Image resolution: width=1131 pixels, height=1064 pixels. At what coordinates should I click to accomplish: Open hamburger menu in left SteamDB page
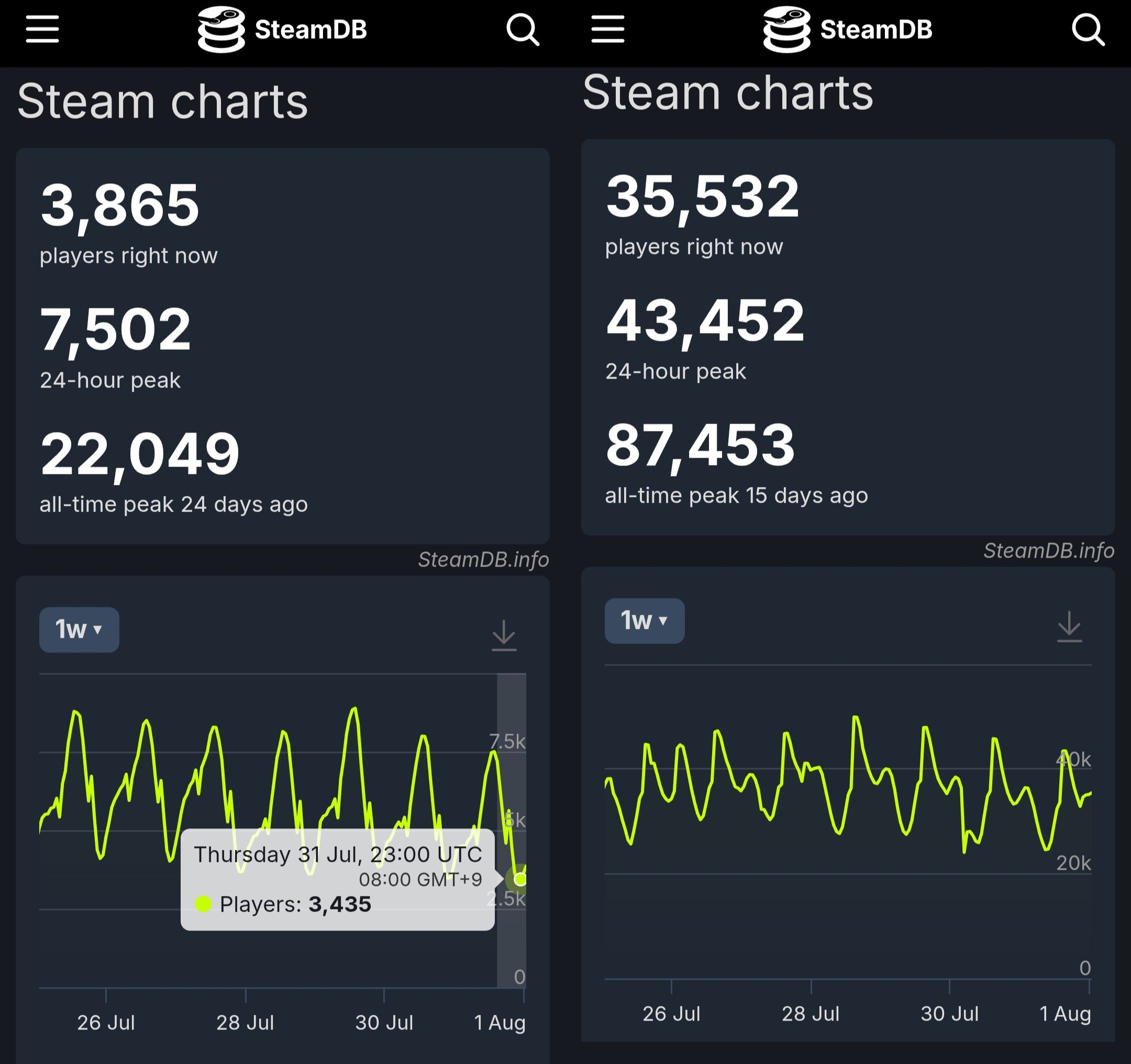[x=42, y=30]
